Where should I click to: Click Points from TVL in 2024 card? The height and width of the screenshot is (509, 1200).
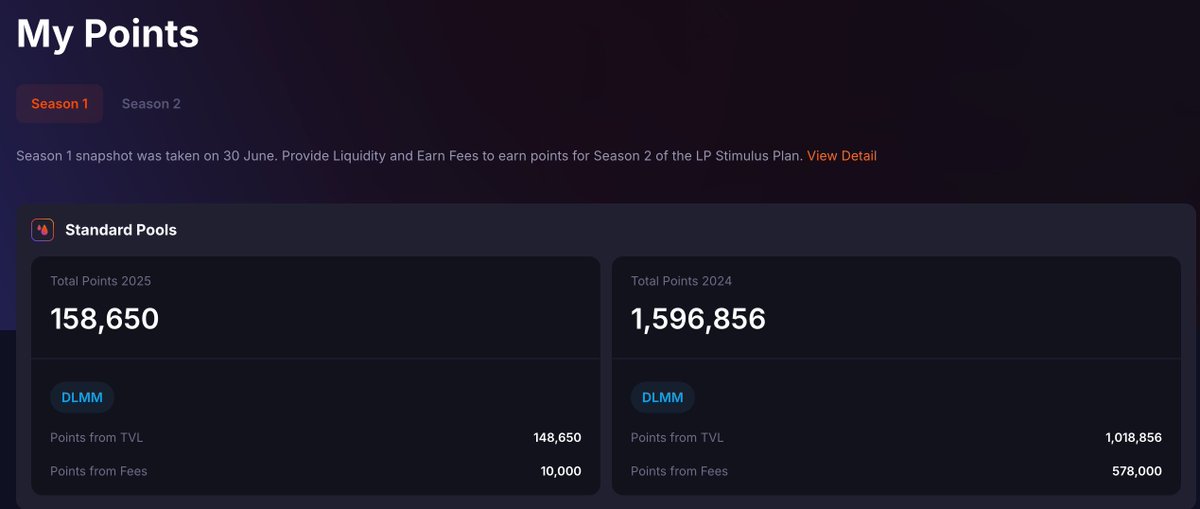point(677,438)
